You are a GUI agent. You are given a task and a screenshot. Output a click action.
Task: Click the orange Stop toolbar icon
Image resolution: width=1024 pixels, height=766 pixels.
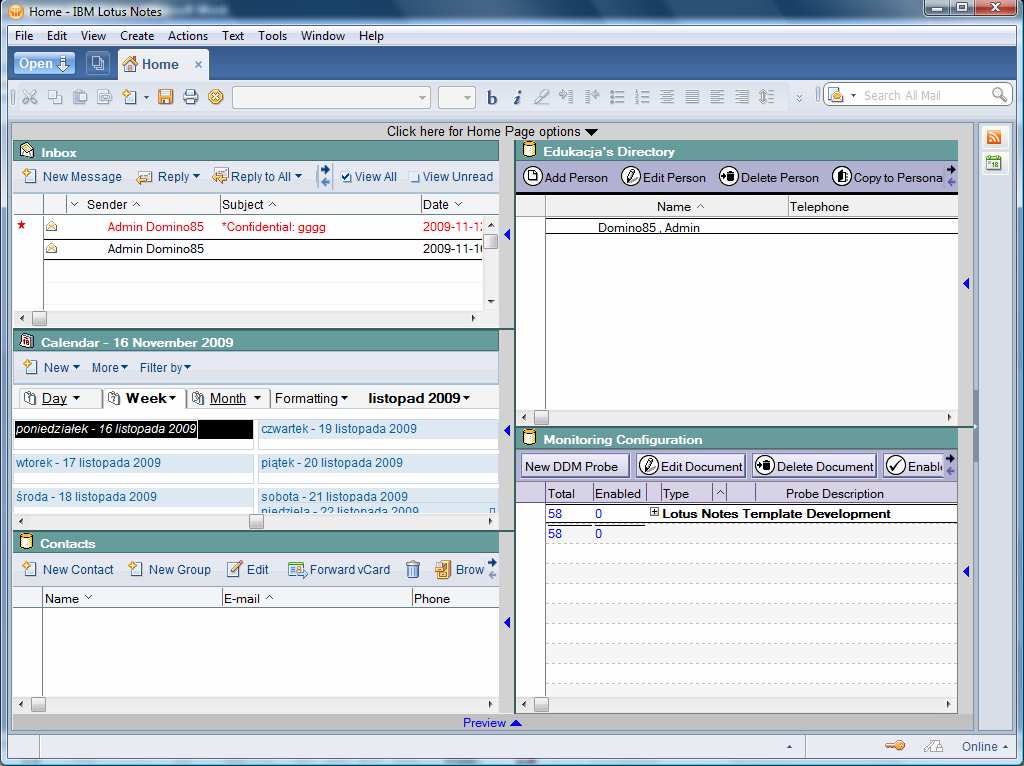(x=216, y=97)
